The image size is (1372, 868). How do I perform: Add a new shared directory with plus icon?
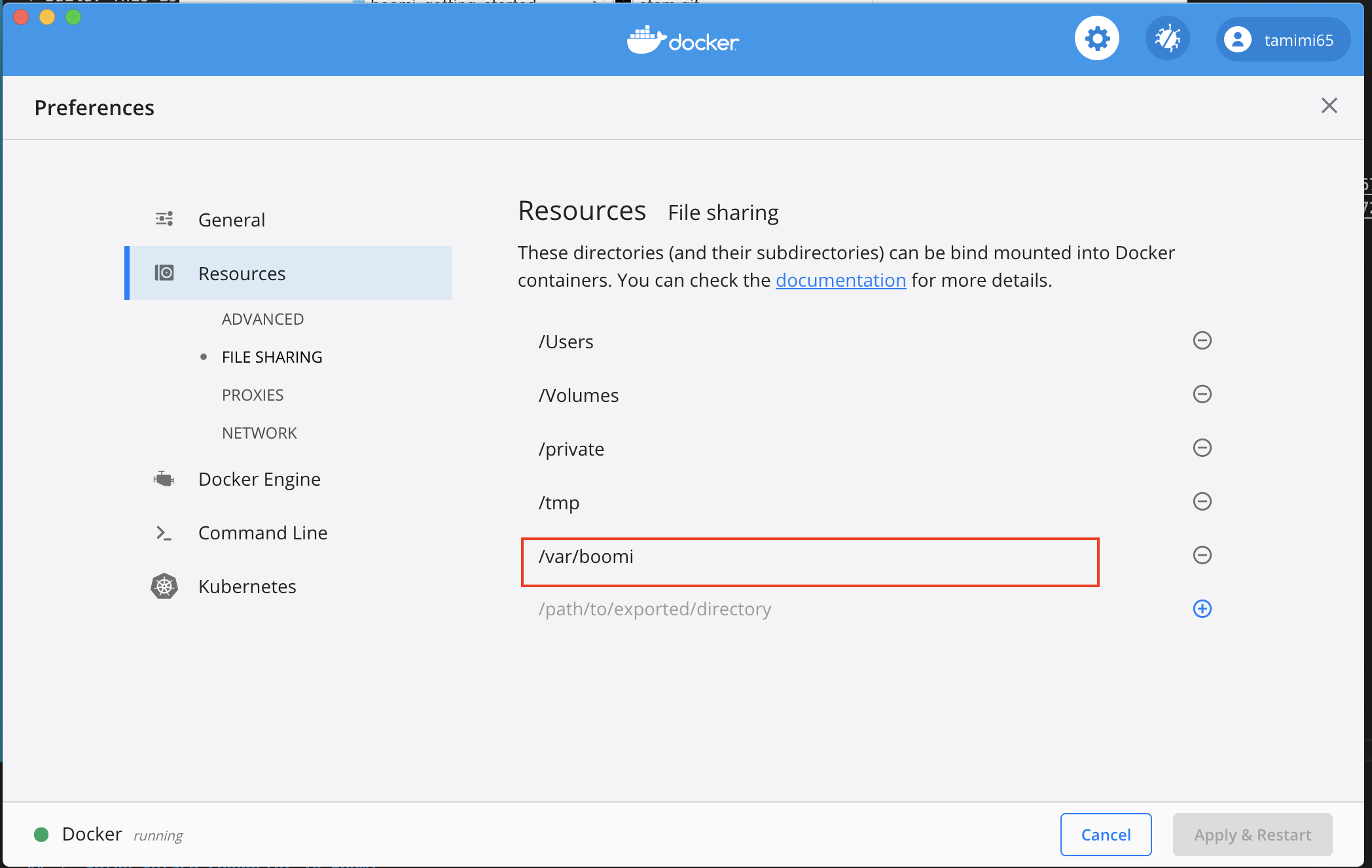[x=1202, y=609]
